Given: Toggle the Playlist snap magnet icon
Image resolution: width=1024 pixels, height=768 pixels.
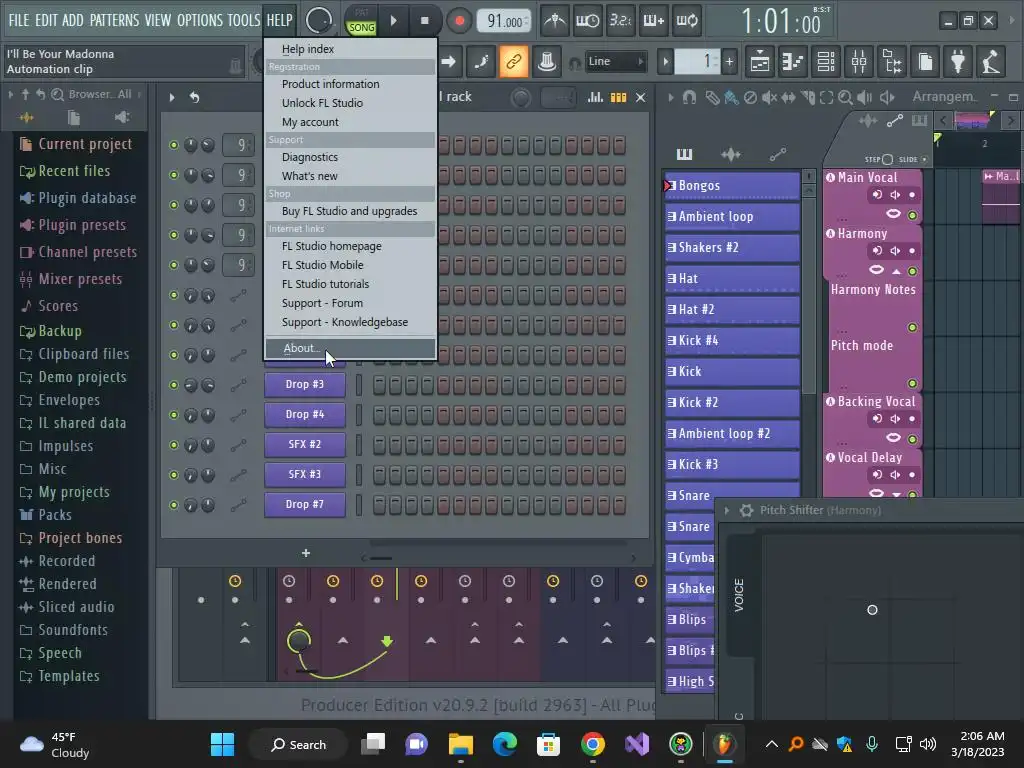Looking at the screenshot, I should pyautogui.click(x=690, y=97).
